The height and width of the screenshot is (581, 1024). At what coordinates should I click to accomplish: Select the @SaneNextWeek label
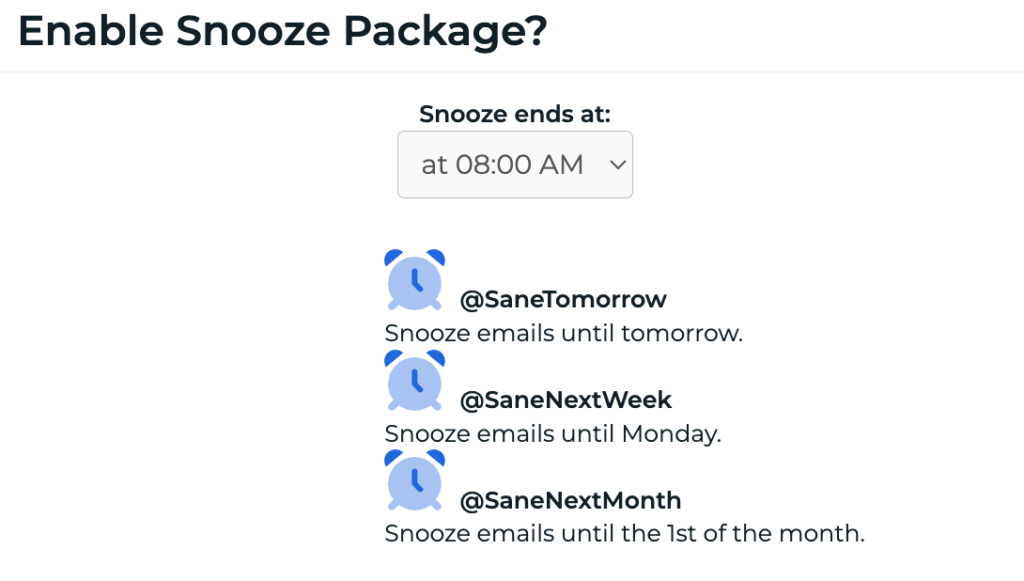click(566, 400)
